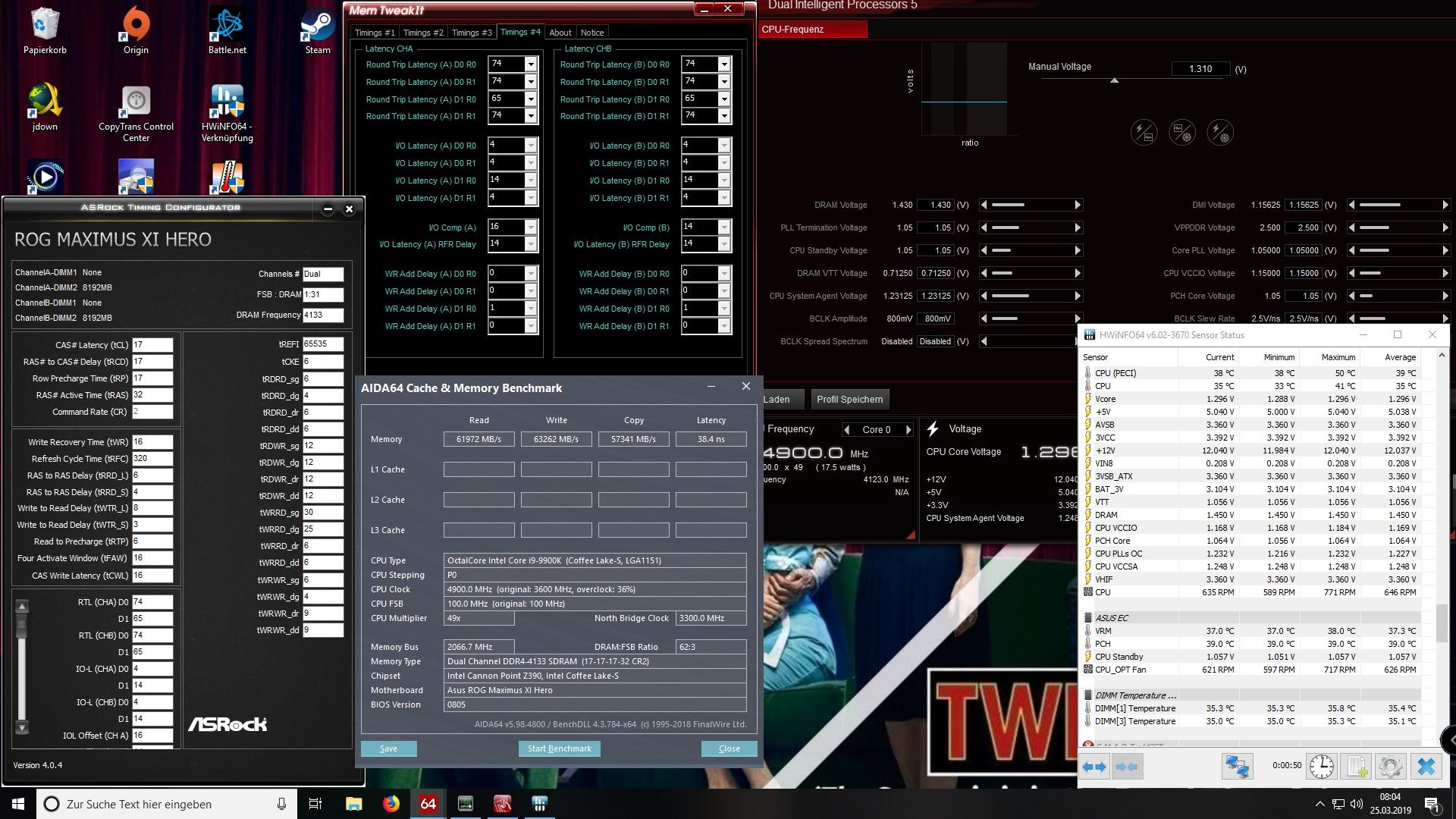The image size is (1456, 819).
Task: Click HWiNFO remote network monitors icon
Action: [x=1237, y=767]
